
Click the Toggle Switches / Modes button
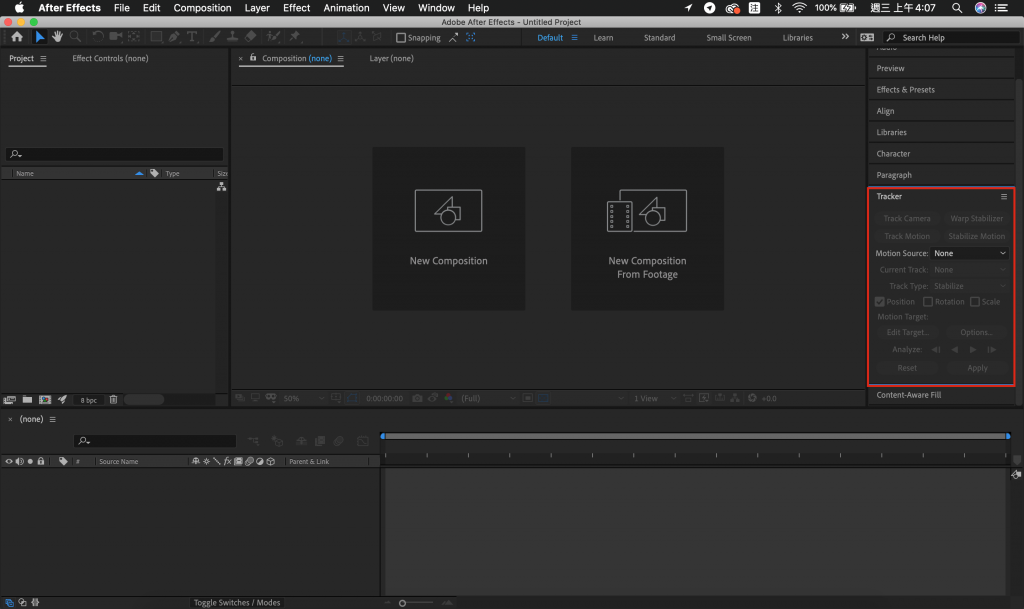(x=237, y=602)
